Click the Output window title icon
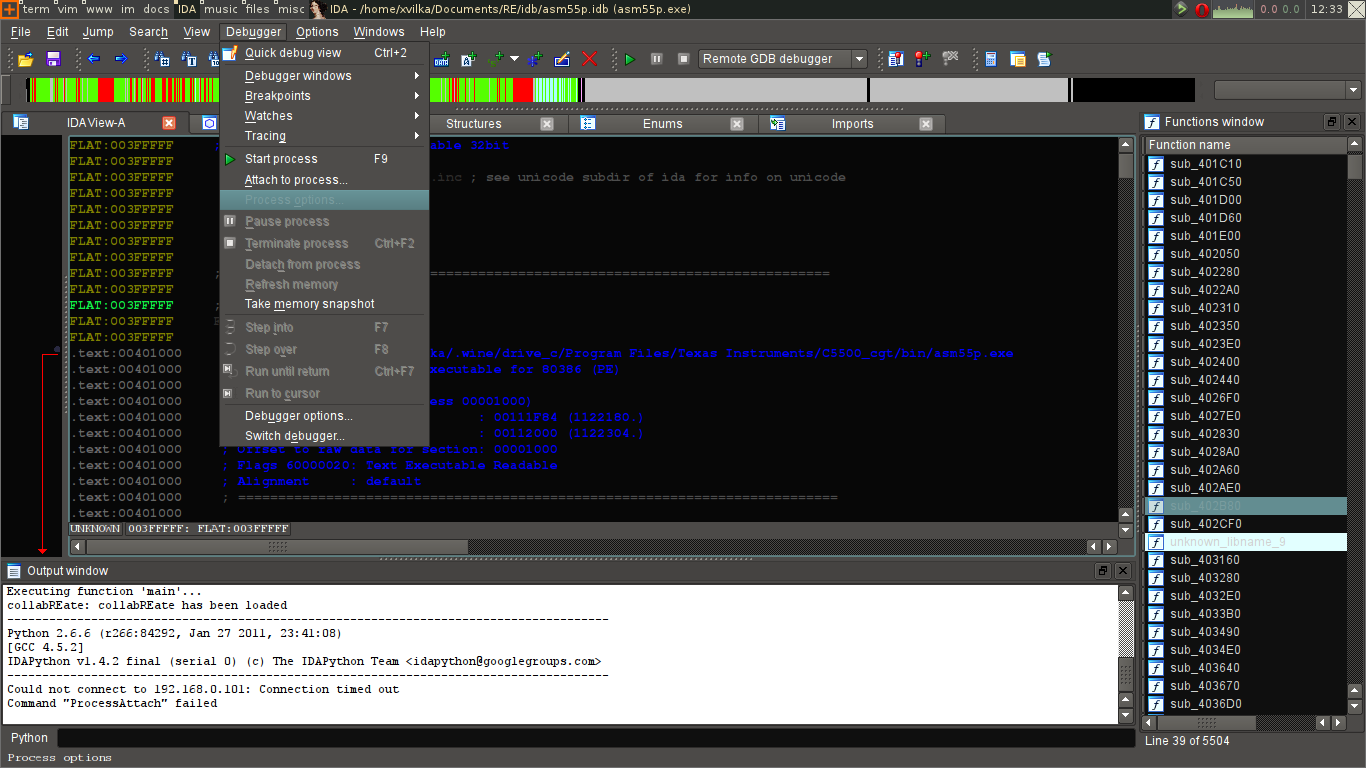 click(14, 571)
